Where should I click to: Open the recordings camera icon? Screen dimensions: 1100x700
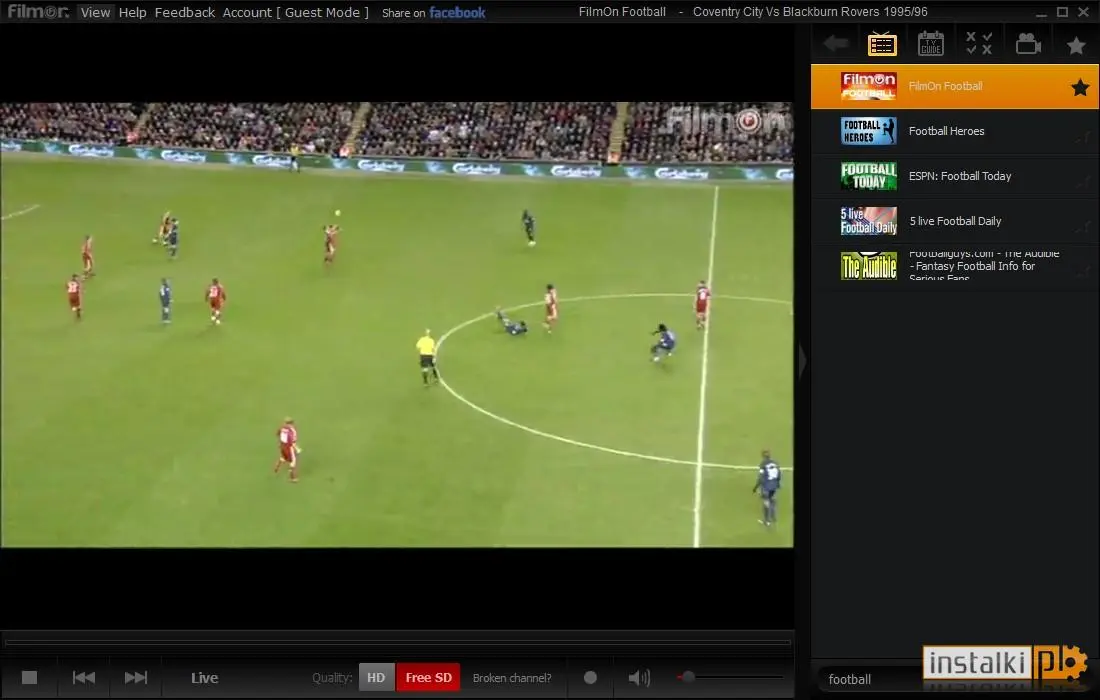point(1028,44)
